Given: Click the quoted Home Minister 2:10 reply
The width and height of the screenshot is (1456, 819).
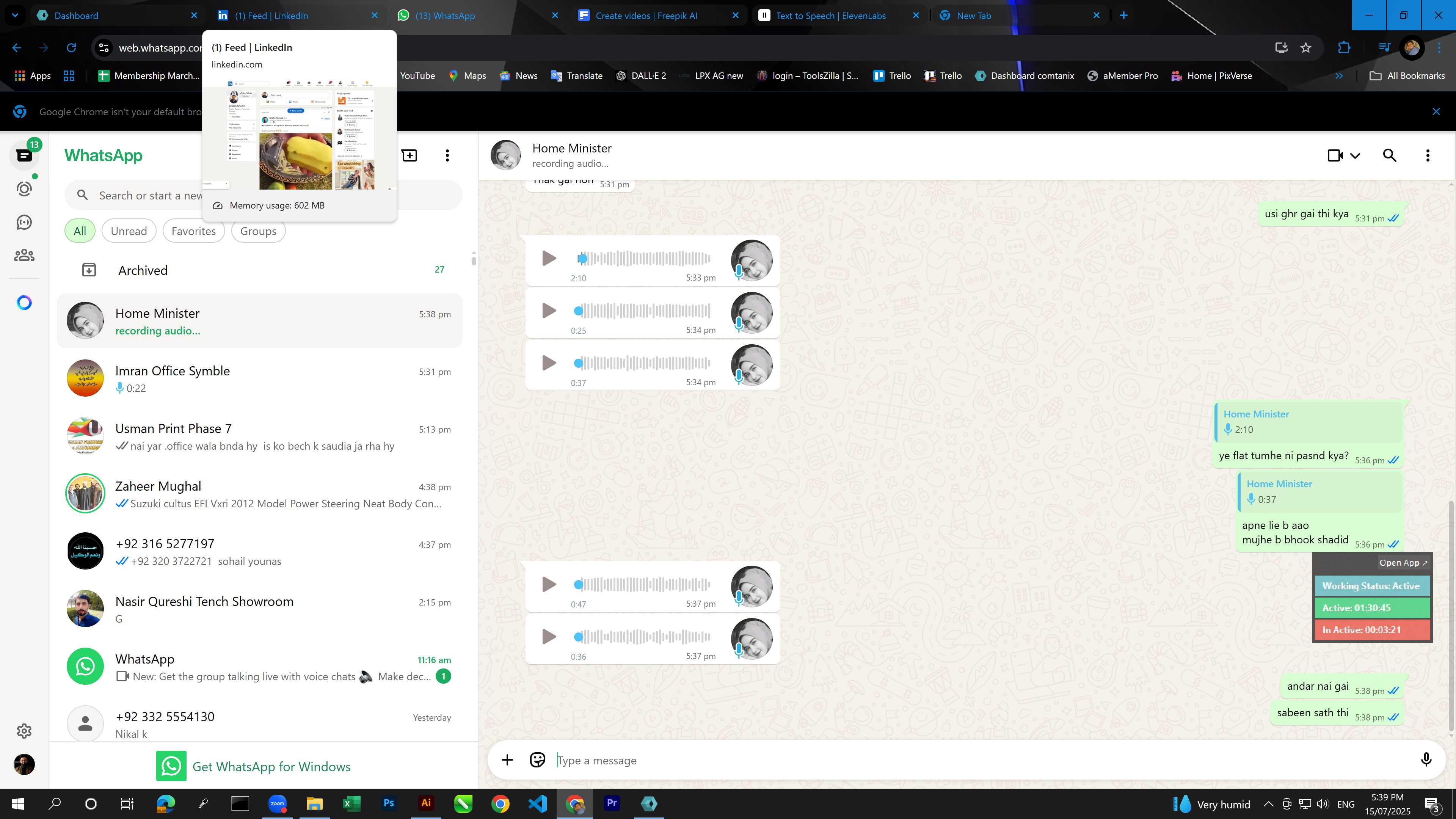Looking at the screenshot, I should [x=1309, y=422].
